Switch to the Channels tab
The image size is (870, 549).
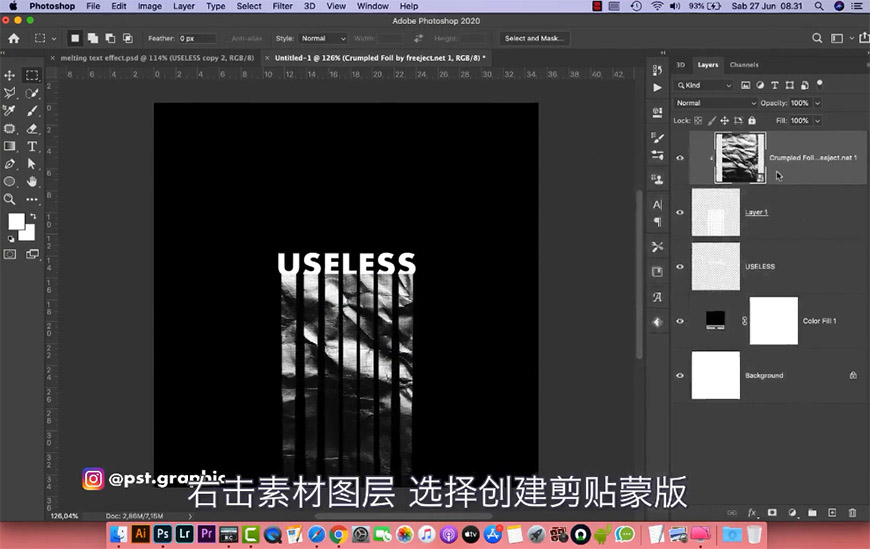[x=744, y=65]
